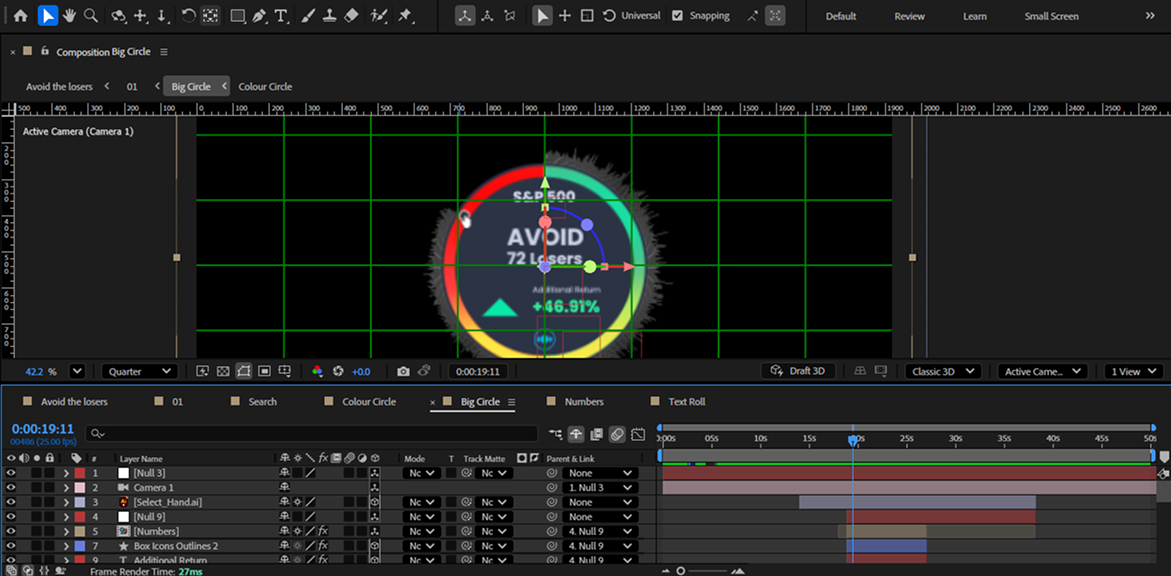Hide the Camera 1 layer
Viewport: 1171px width, 576px height.
point(11,488)
